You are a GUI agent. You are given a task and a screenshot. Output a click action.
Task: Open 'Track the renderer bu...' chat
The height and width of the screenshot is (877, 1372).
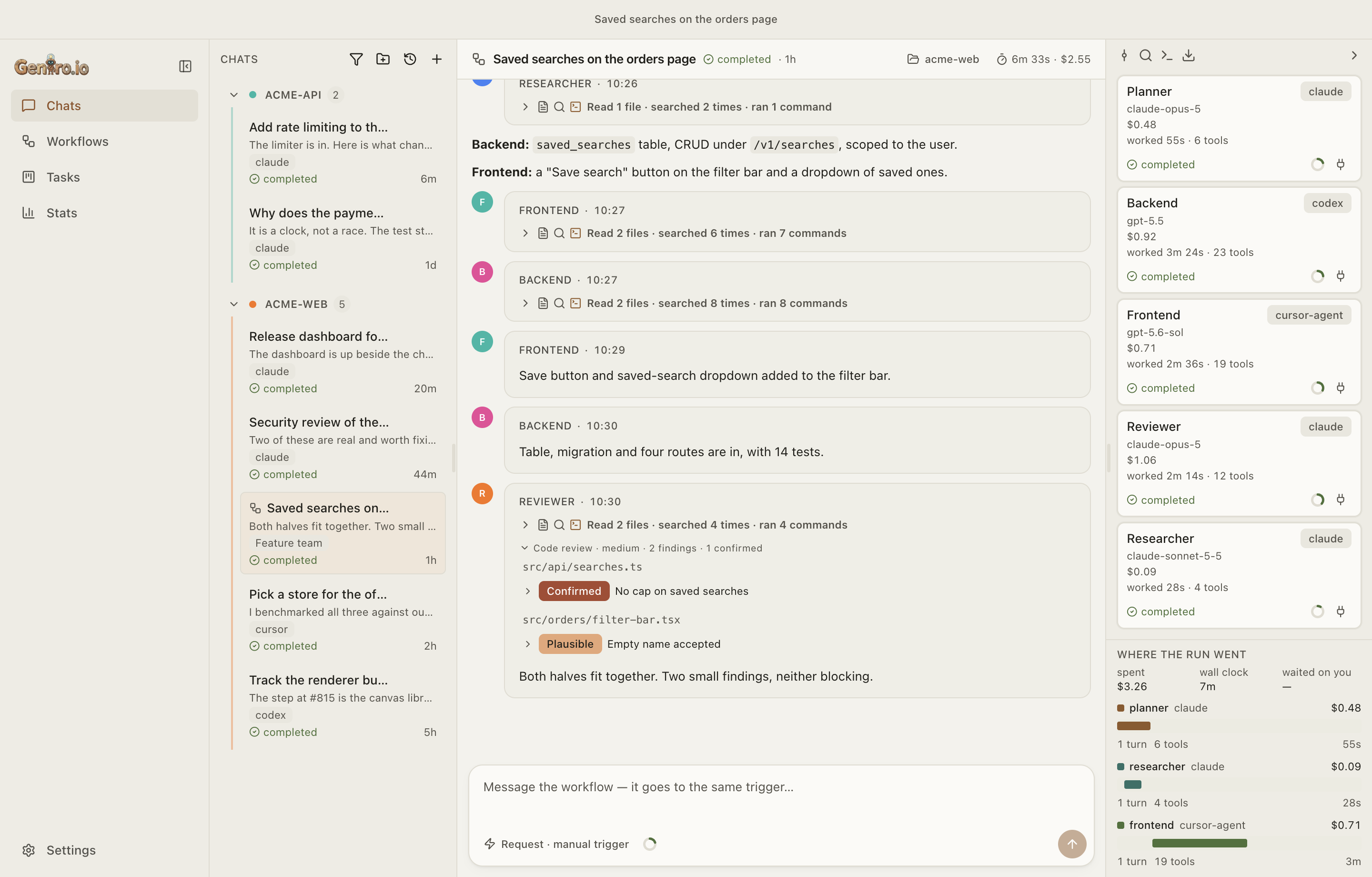click(343, 706)
